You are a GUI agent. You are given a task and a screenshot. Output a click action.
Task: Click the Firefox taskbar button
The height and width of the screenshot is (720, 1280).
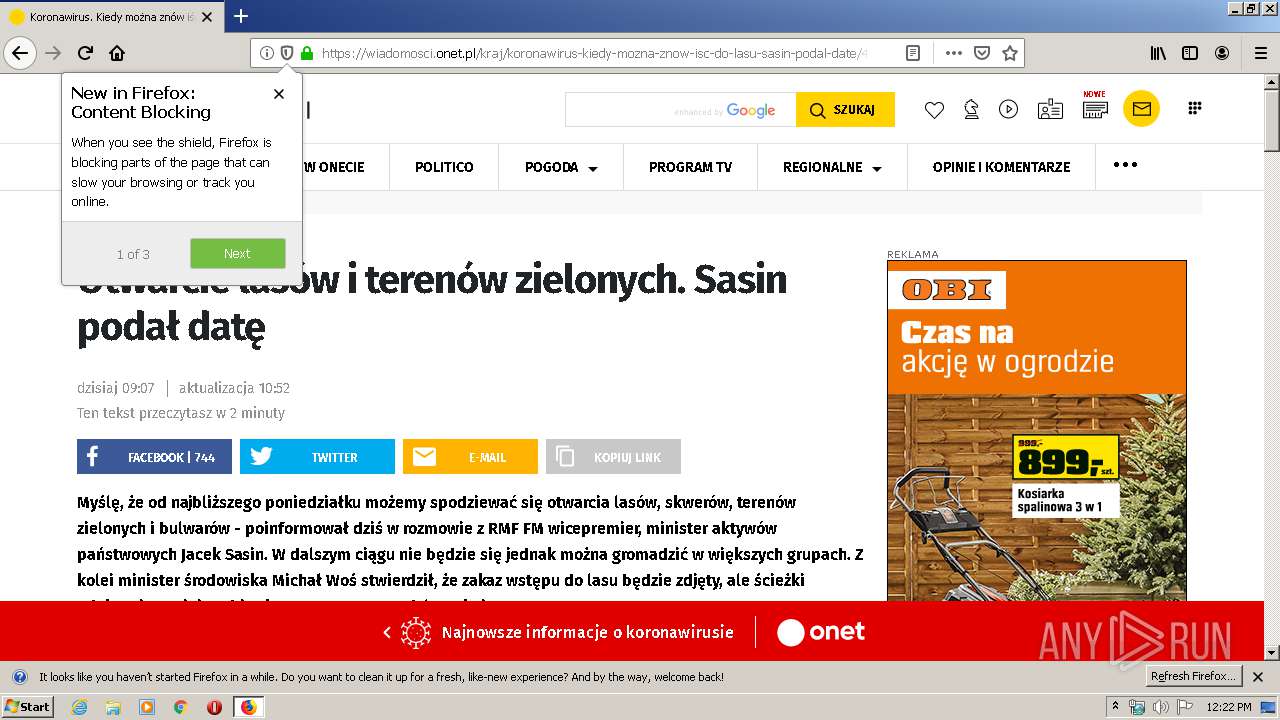click(x=248, y=707)
